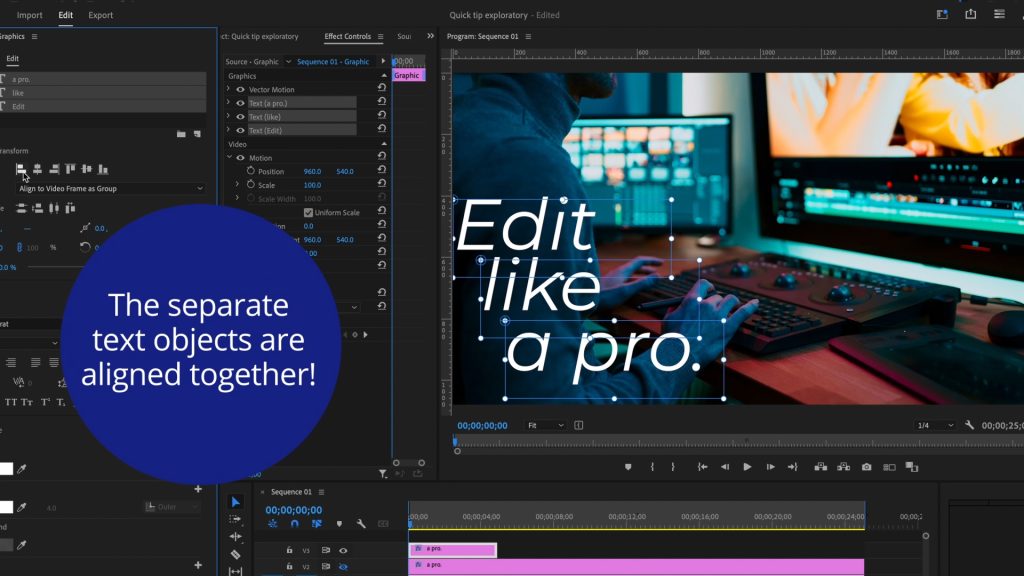
Task: Open timeline display settings with the wrench icon
Action: point(361,524)
